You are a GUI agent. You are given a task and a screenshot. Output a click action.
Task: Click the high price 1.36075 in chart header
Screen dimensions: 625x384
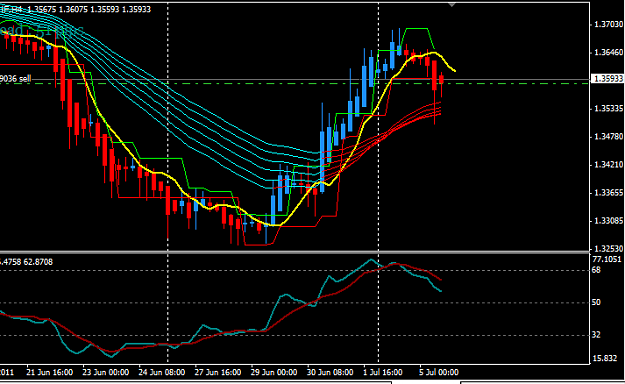[x=73, y=9]
